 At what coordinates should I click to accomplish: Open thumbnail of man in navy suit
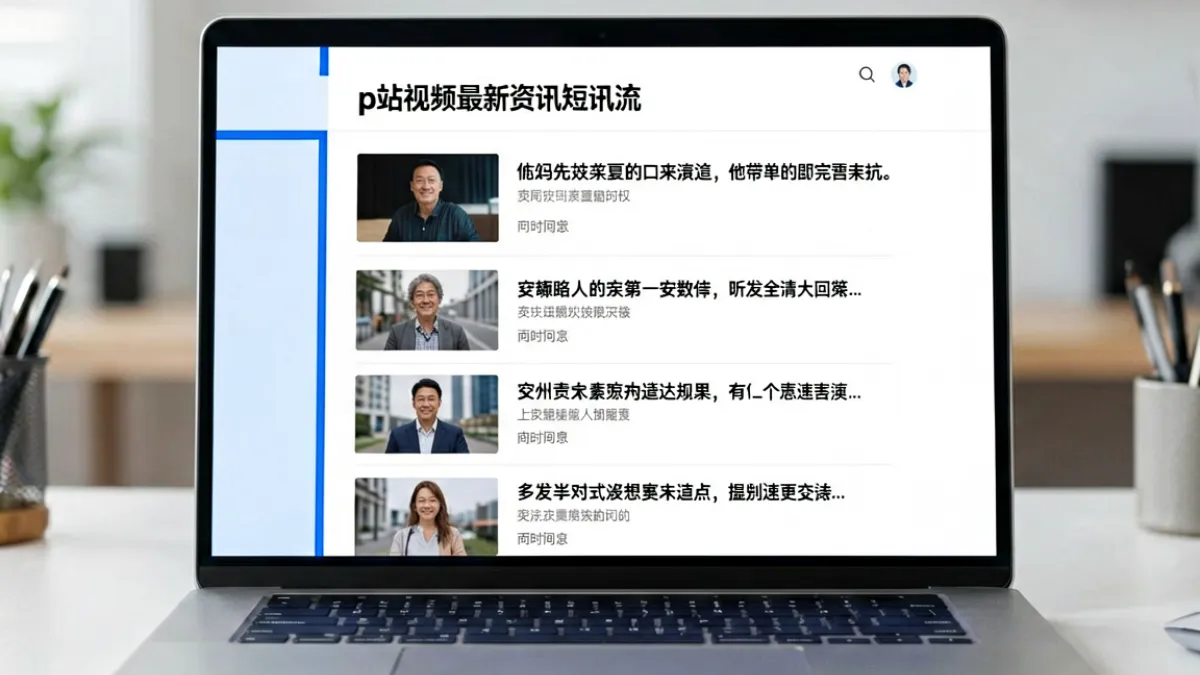click(427, 414)
